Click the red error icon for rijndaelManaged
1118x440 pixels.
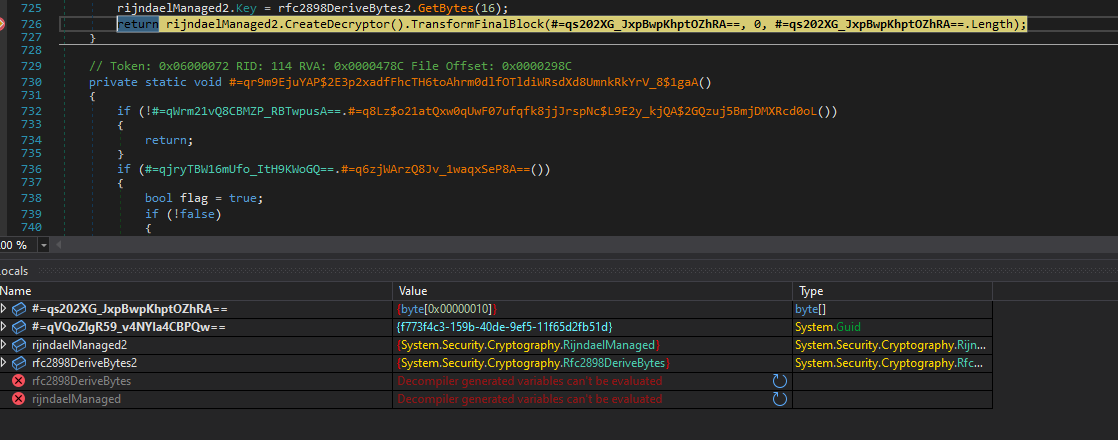tap(19, 399)
